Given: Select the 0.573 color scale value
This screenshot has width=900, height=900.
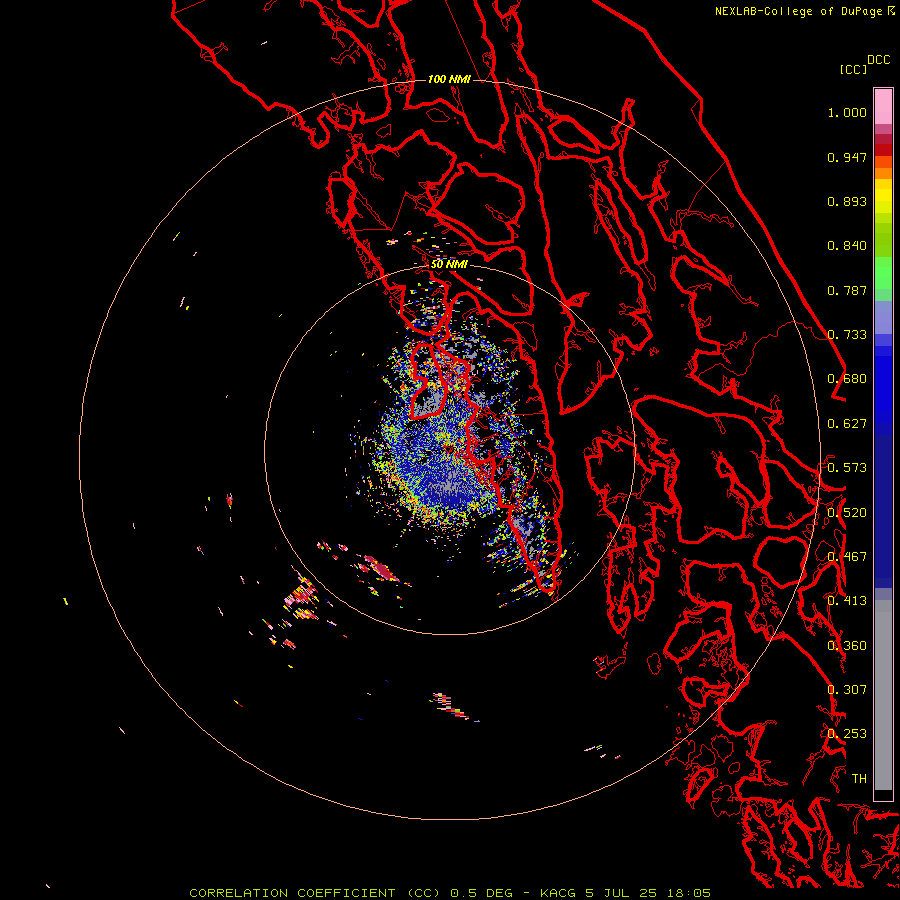Looking at the screenshot, I should (x=847, y=468).
